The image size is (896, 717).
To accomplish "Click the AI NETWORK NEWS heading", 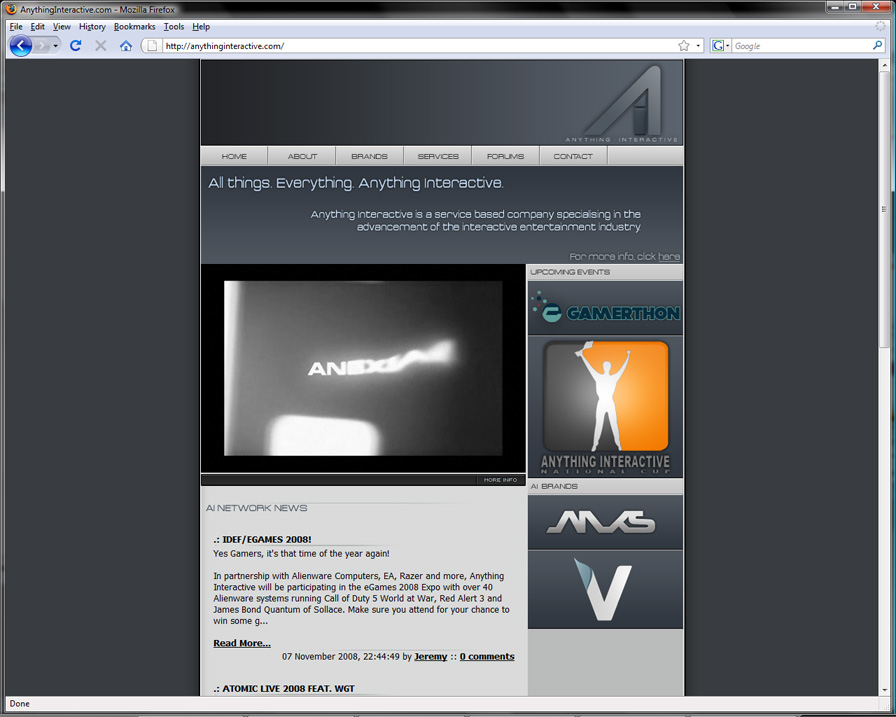I will [x=257, y=508].
